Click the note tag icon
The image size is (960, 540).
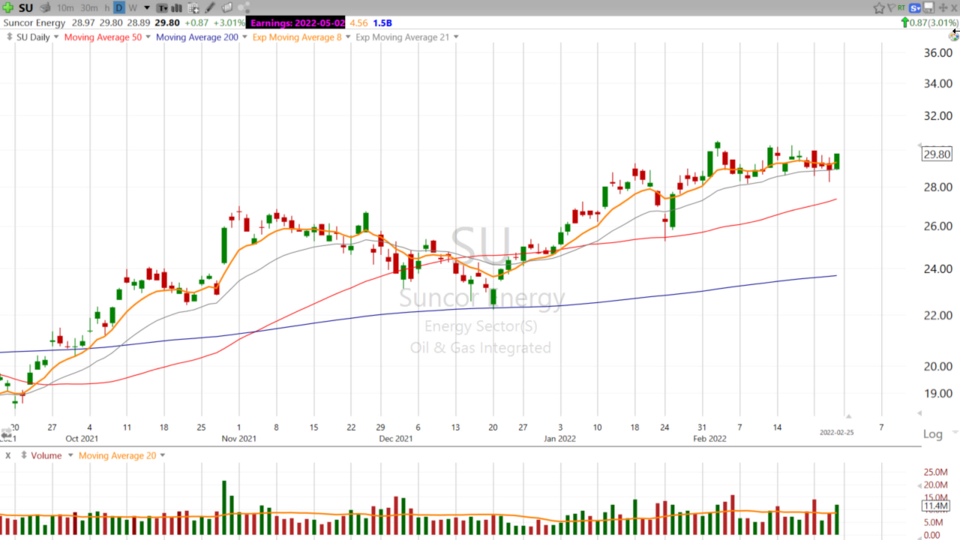[x=227, y=8]
